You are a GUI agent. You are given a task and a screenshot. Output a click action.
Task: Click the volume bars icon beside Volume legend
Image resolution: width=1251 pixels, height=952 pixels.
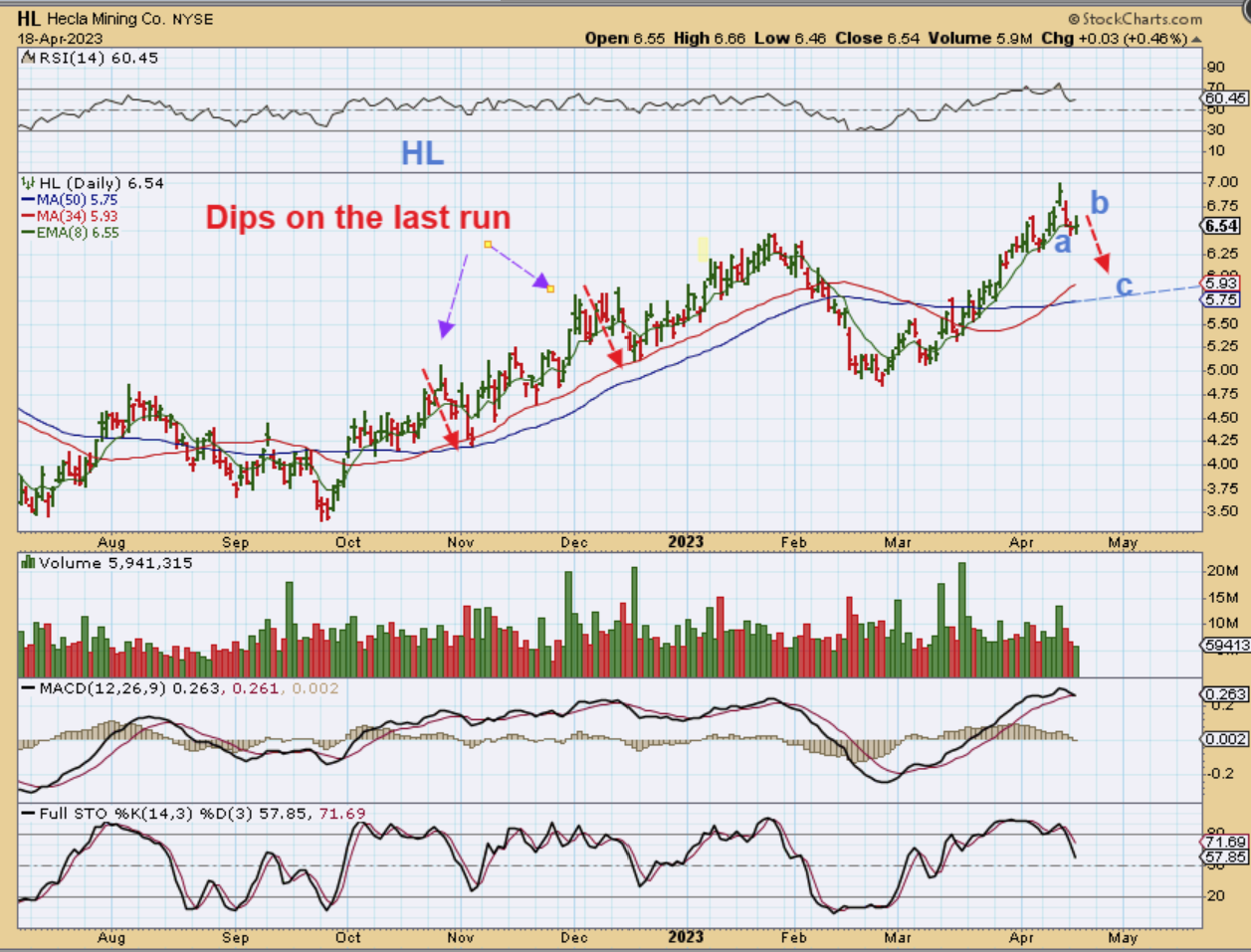coord(28,563)
